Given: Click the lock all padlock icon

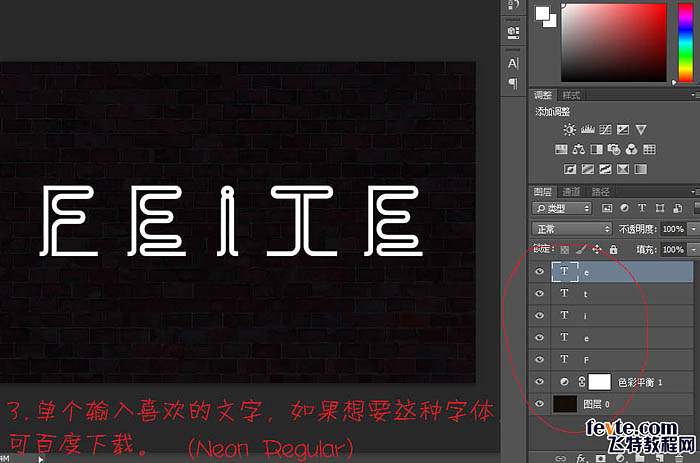Looking at the screenshot, I should pyautogui.click(x=613, y=248).
